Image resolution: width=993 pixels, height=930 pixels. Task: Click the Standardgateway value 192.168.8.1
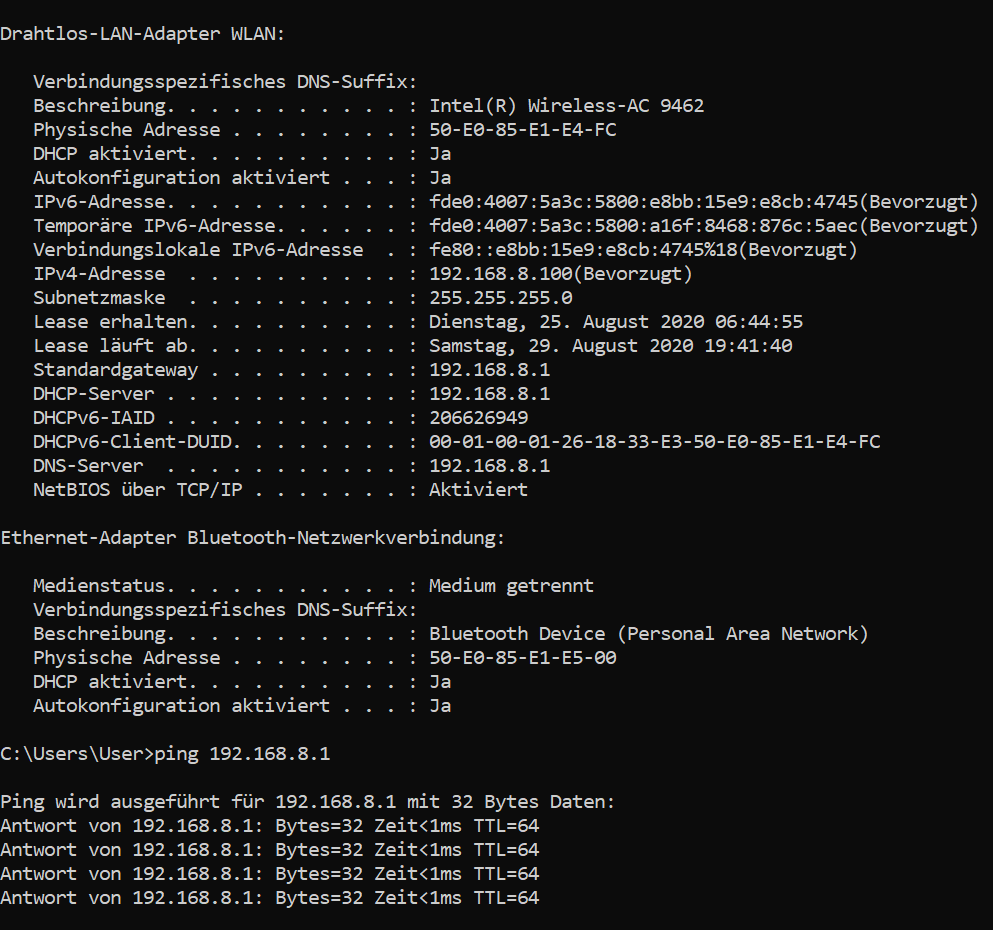[490, 370]
